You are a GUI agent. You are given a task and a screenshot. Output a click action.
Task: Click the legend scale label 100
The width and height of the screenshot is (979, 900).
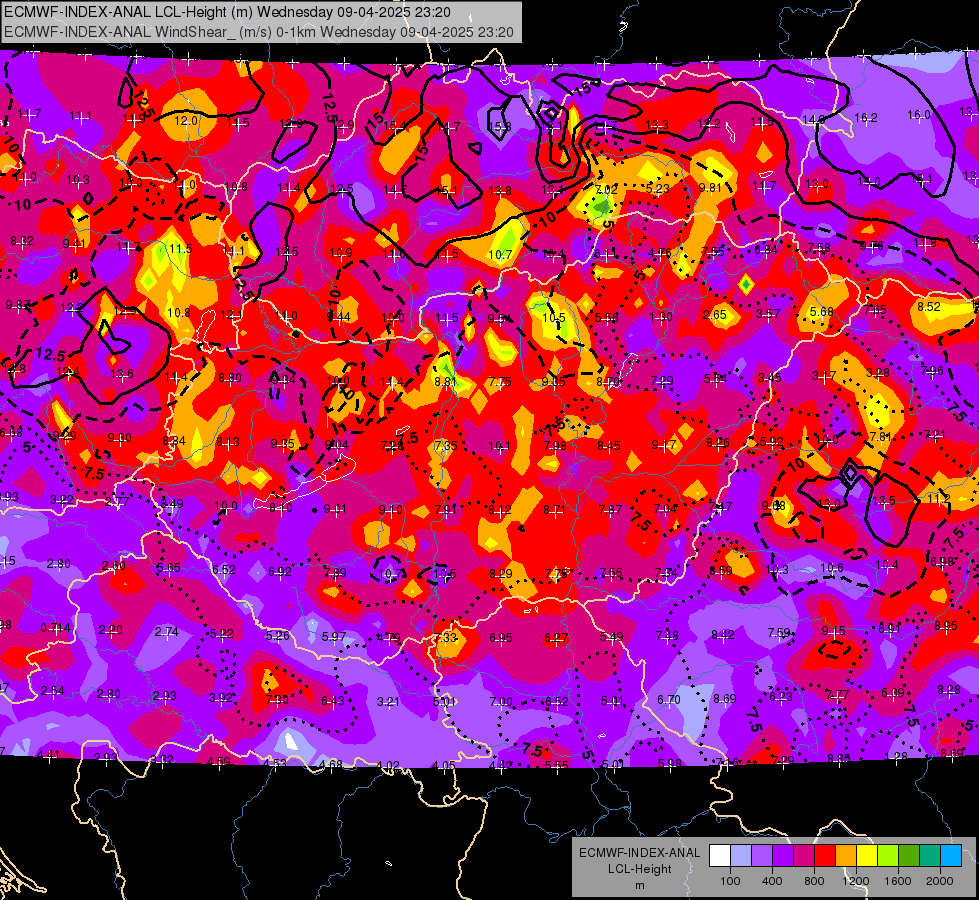pos(730,881)
